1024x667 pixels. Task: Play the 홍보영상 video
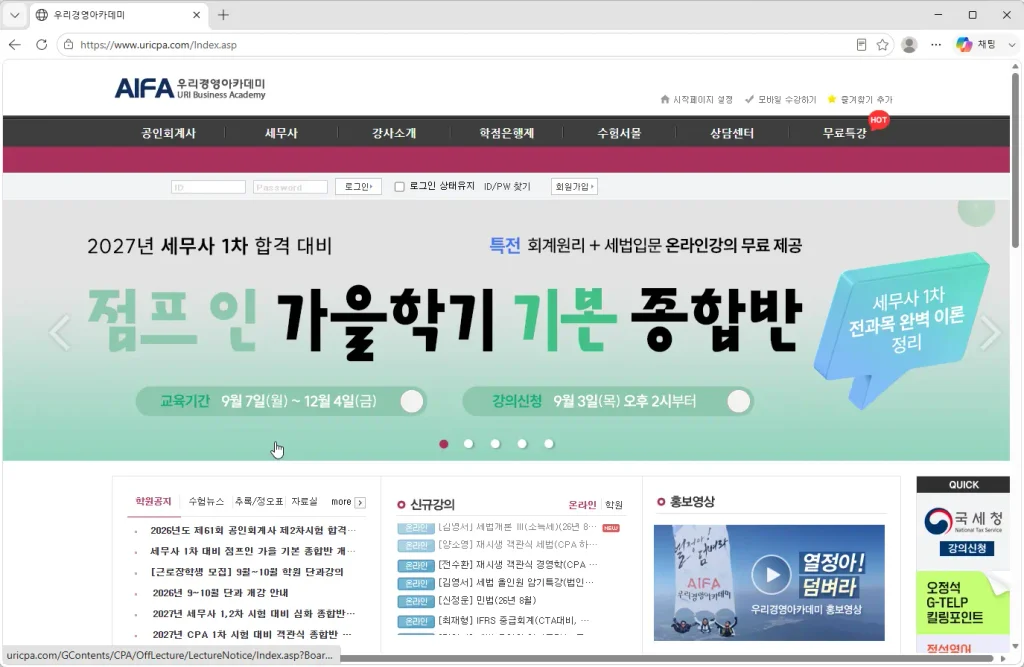point(771,574)
